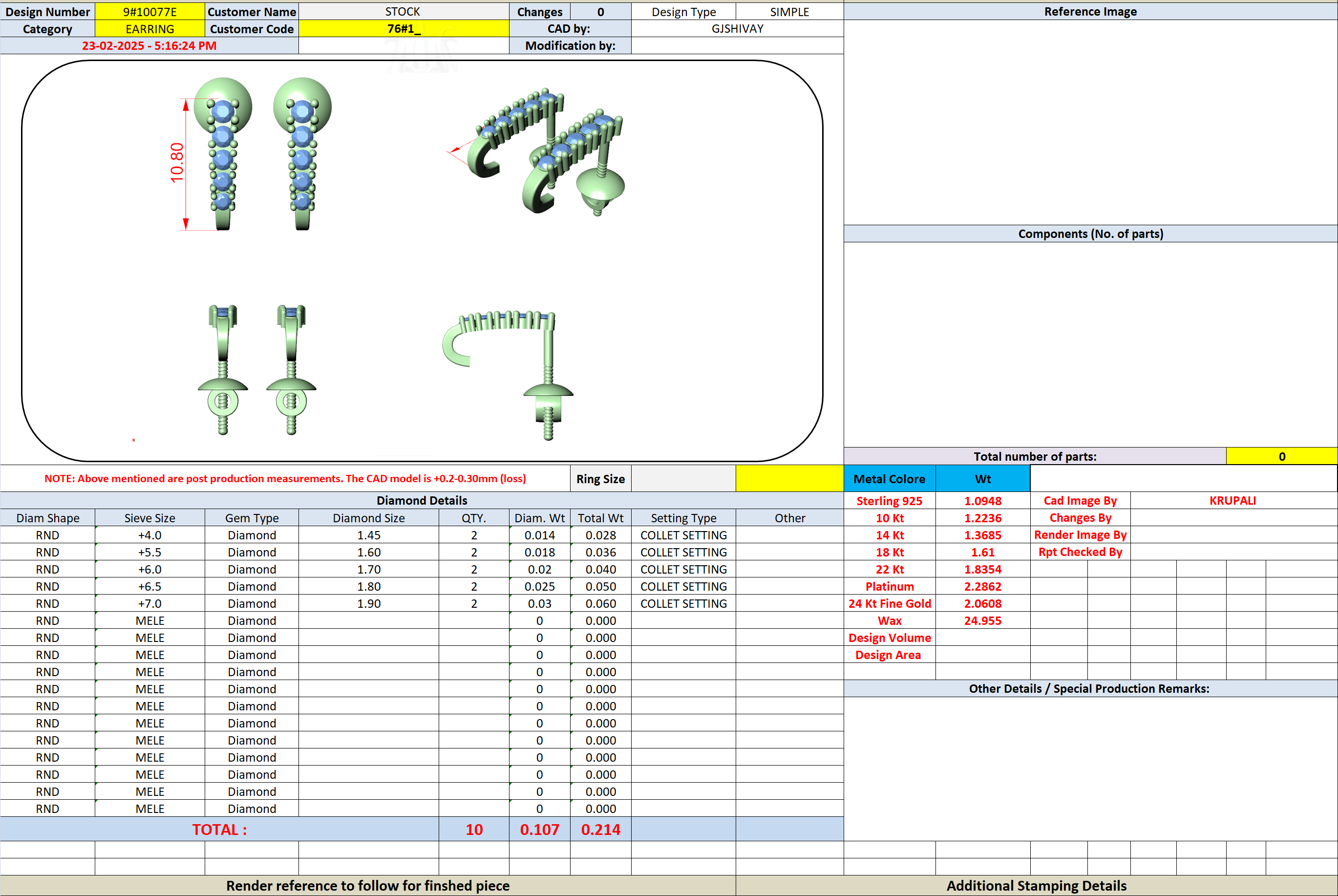Click diamond size 1.70 cell
Image resolution: width=1338 pixels, height=896 pixels.
pos(368,569)
